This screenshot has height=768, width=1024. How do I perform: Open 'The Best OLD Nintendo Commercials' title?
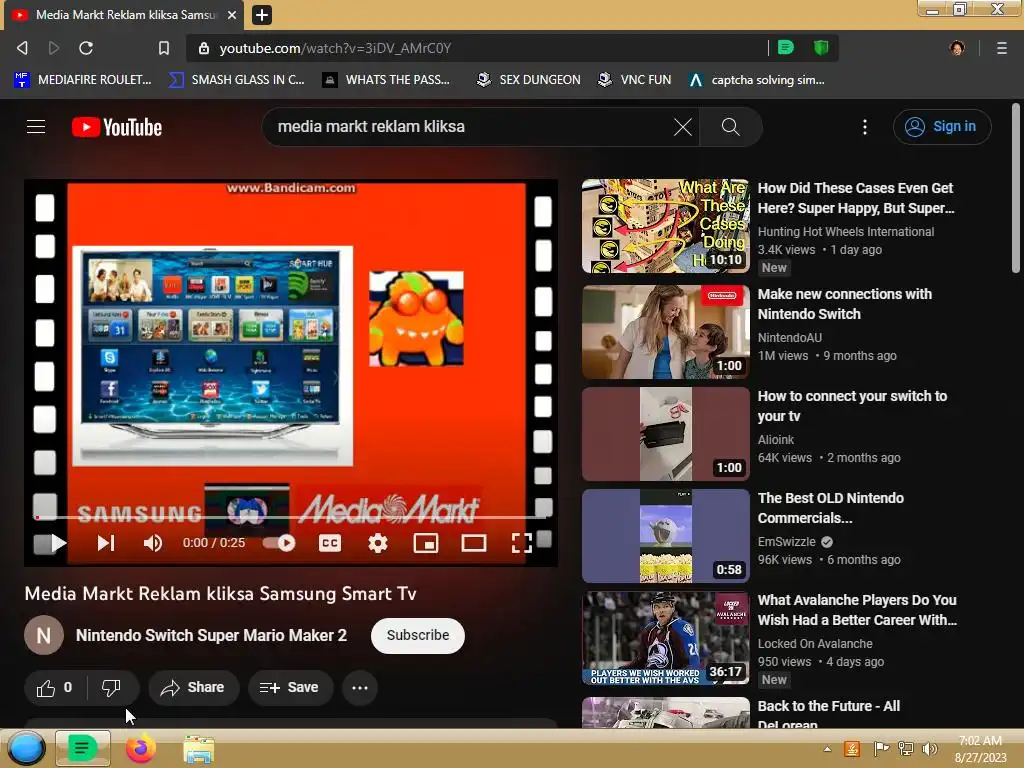click(831, 507)
